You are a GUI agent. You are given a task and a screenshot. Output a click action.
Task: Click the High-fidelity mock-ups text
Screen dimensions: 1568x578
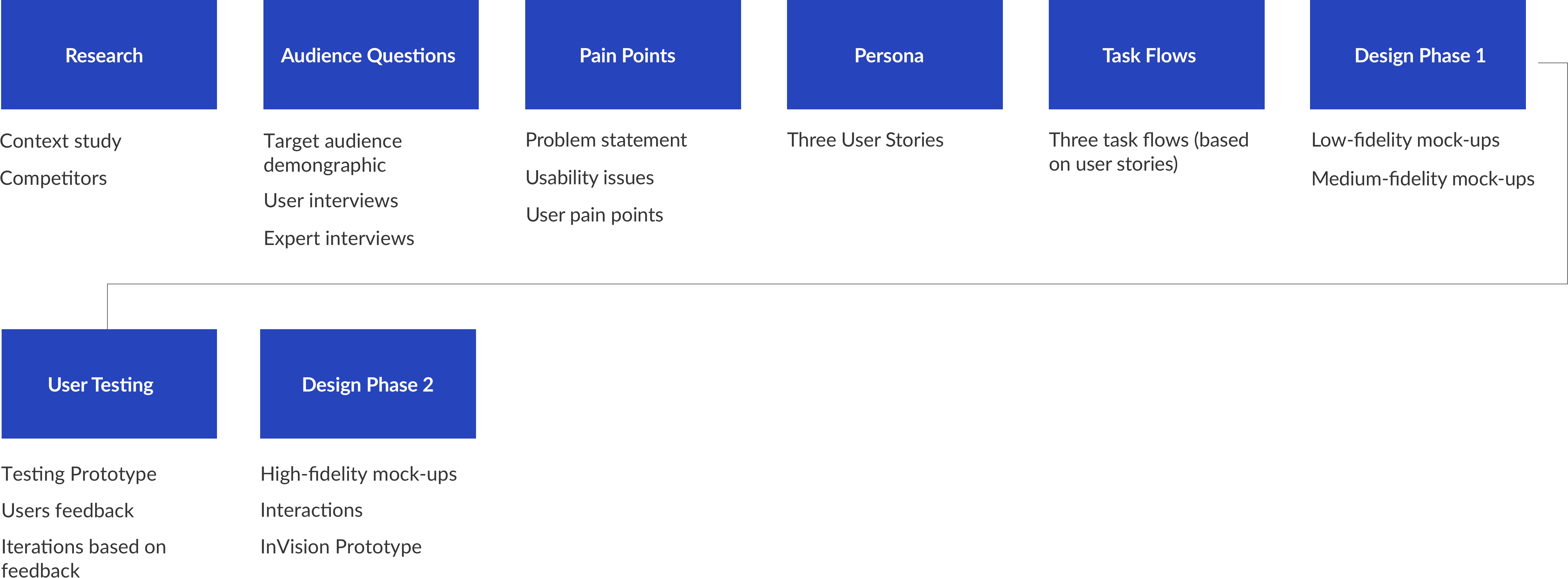[358, 474]
